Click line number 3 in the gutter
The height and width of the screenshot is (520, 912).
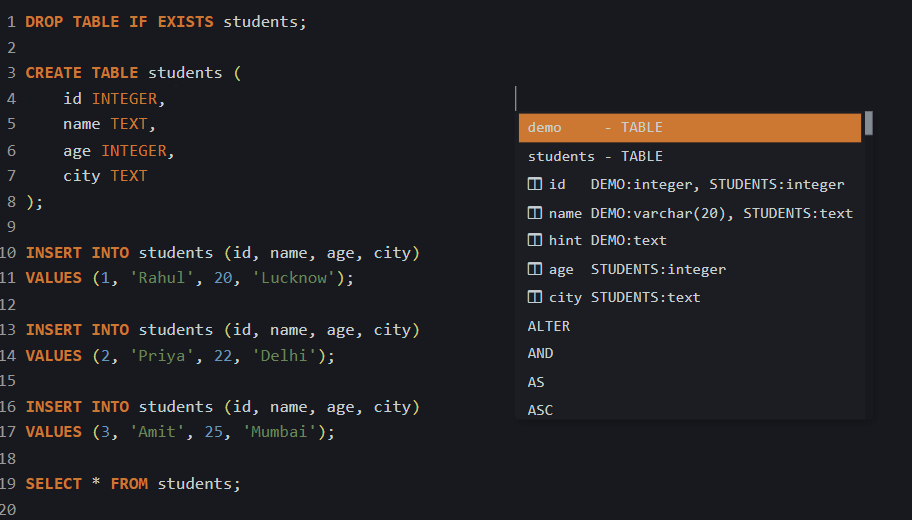11,73
